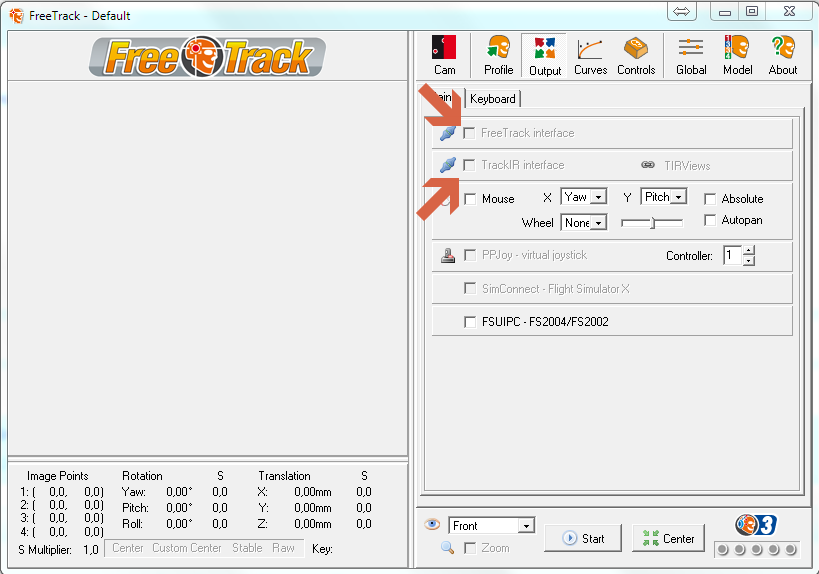Switch to the Keyboard tab
The height and width of the screenshot is (574, 819).
click(x=493, y=99)
